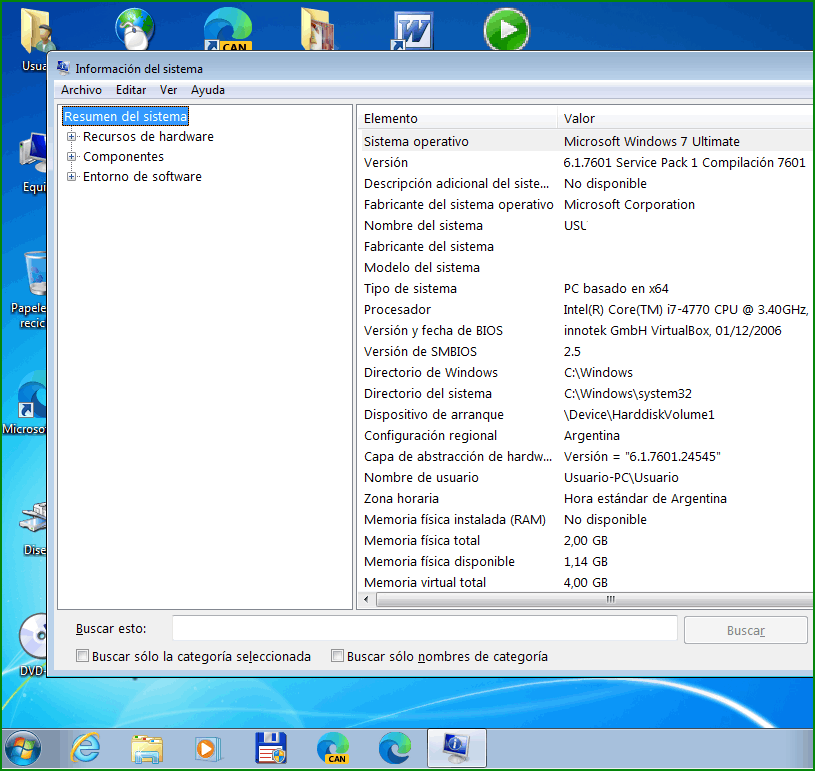This screenshot has height=771, width=815.
Task: Open the Microsoft Edge desktop shortcut
Action: pos(24,403)
